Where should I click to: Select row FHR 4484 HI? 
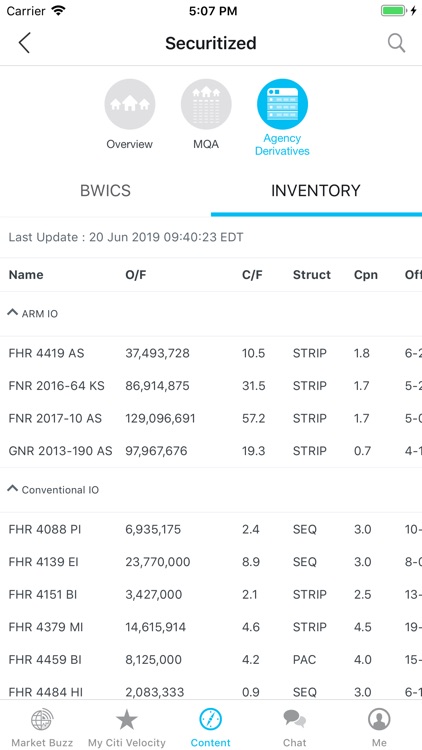pyautogui.click(x=211, y=689)
